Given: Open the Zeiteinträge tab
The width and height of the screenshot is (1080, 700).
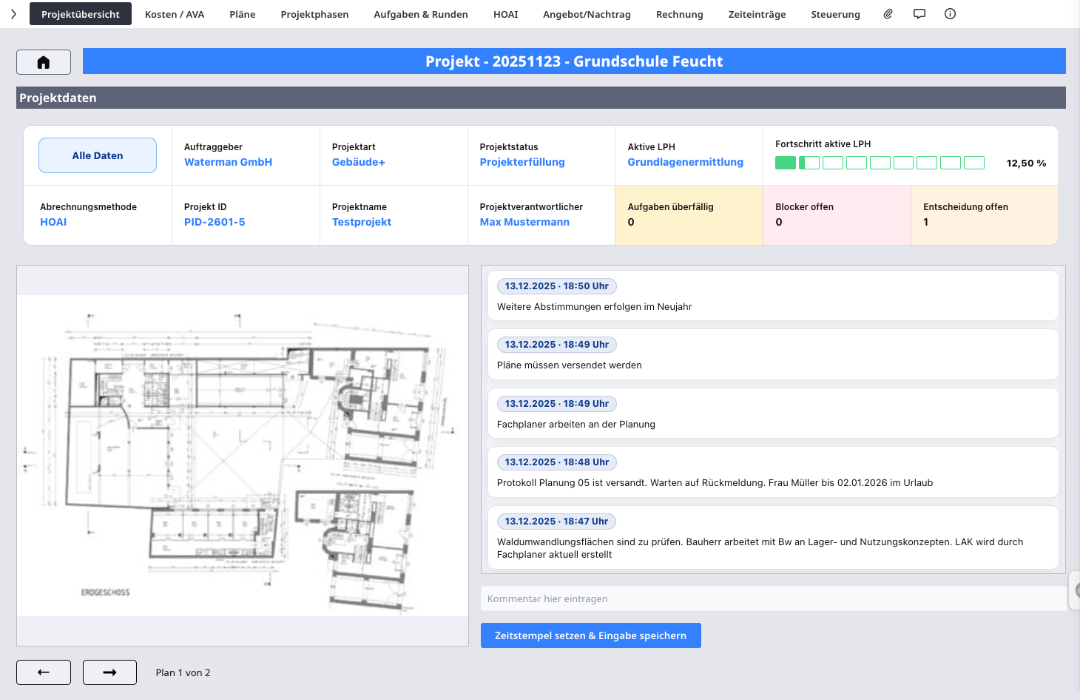Looking at the screenshot, I should pyautogui.click(x=757, y=14).
